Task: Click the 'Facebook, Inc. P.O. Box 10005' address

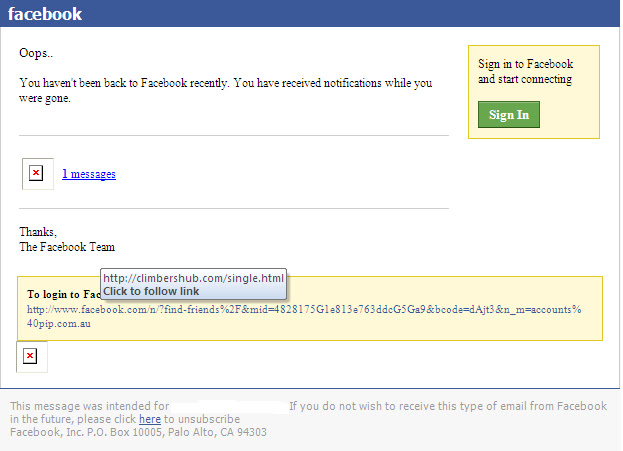Action: tap(138, 432)
